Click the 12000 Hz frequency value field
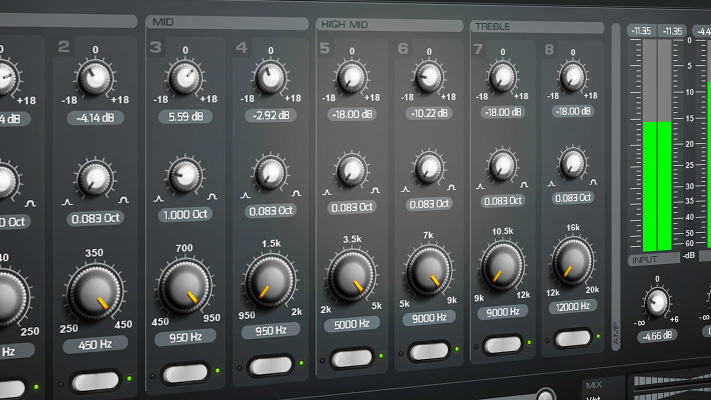The image size is (711, 400). click(572, 307)
